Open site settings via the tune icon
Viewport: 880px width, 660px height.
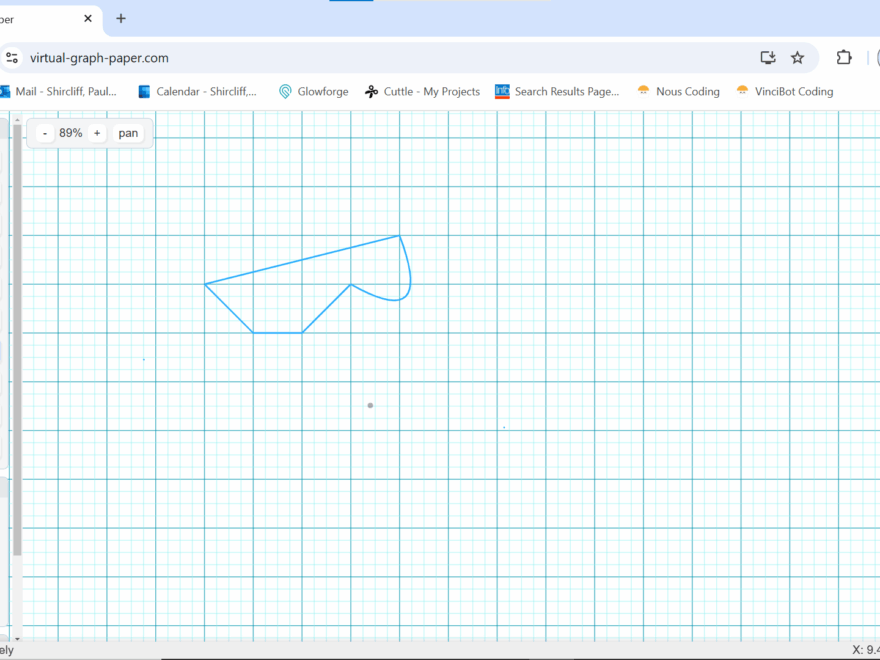click(12, 58)
